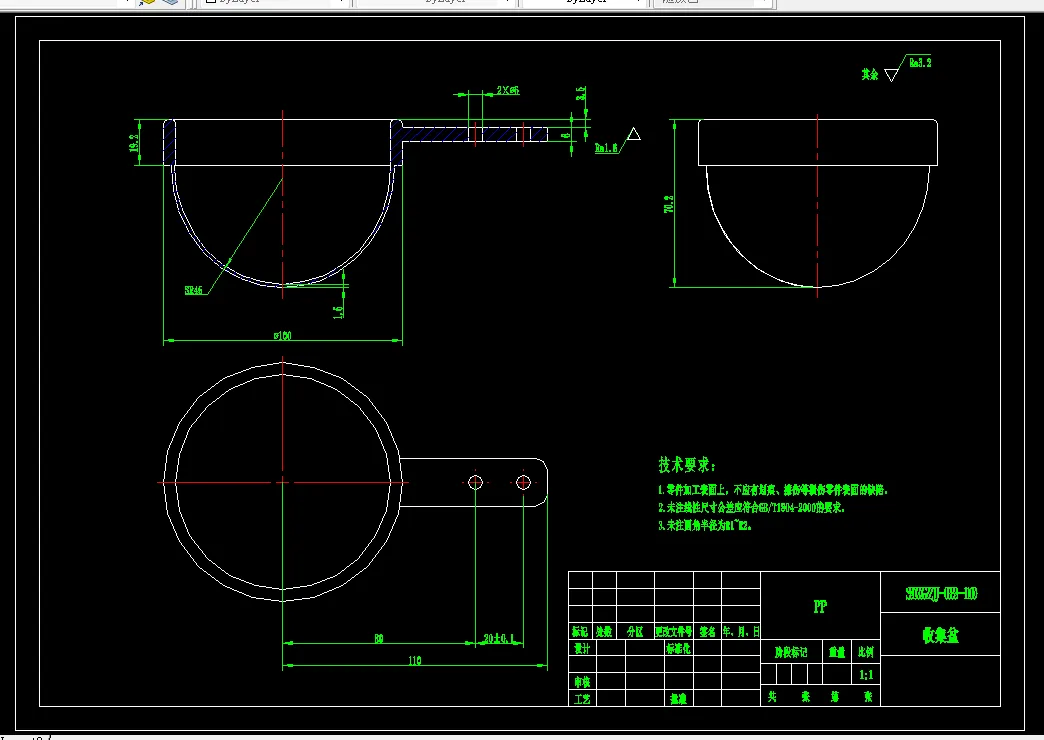Click the 分区 cell in revision table
The height and width of the screenshot is (740, 1044).
(635, 631)
